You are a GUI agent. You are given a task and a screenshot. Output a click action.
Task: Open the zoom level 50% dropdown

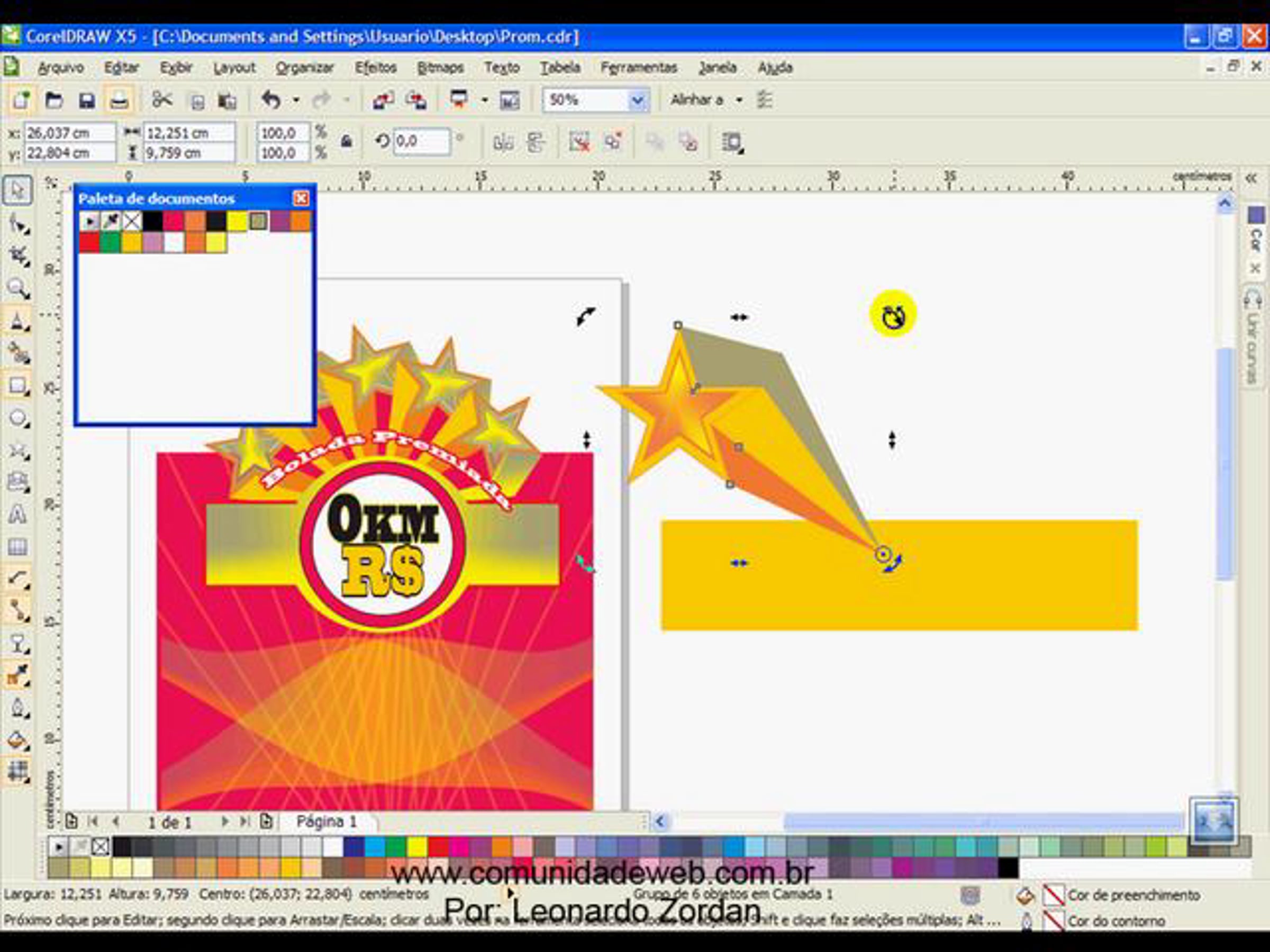click(637, 100)
